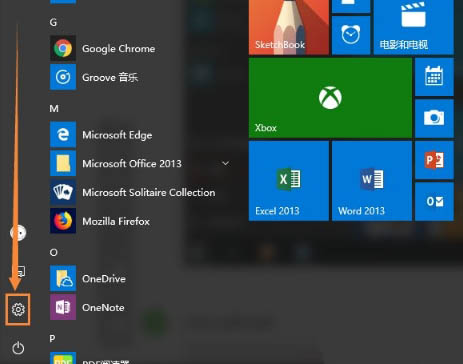Open the Outlook small tile
Screen dimensions: 463x364
coord(434,201)
